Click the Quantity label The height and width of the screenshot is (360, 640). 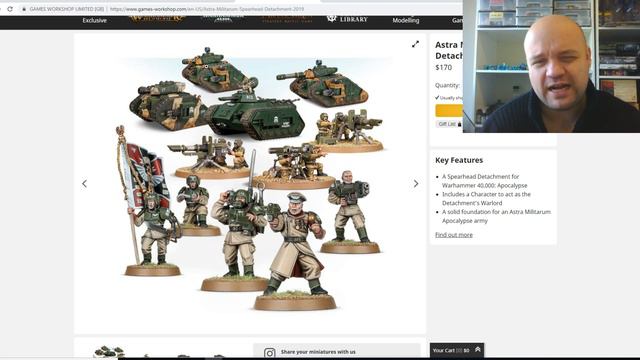point(447,85)
